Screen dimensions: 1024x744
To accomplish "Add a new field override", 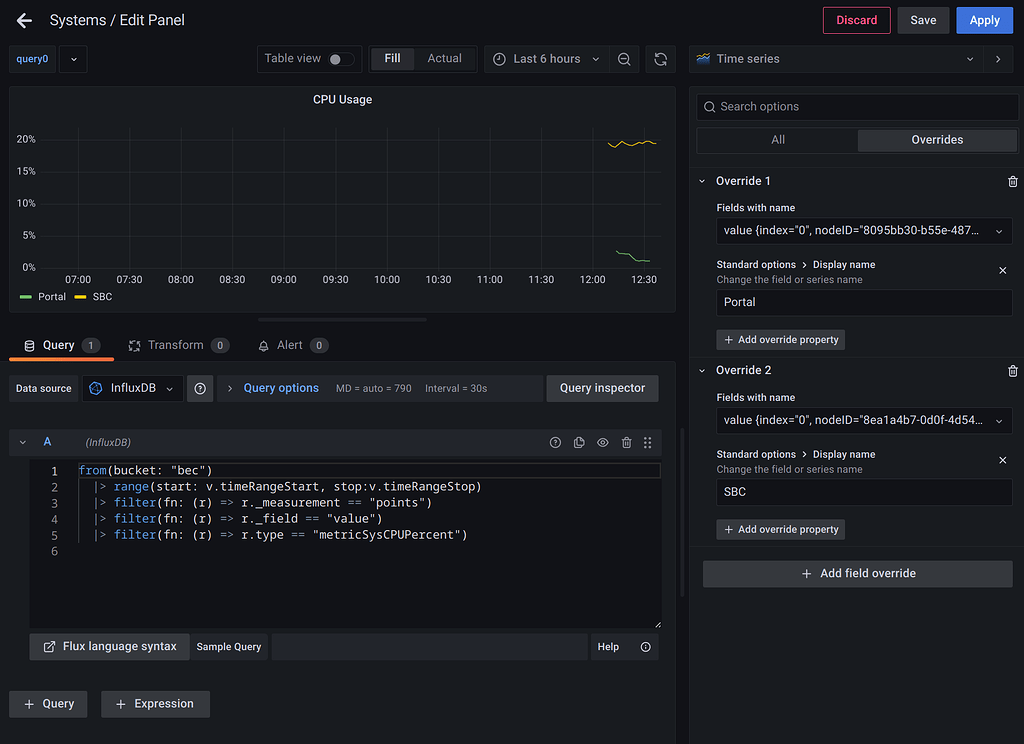I will pos(857,573).
